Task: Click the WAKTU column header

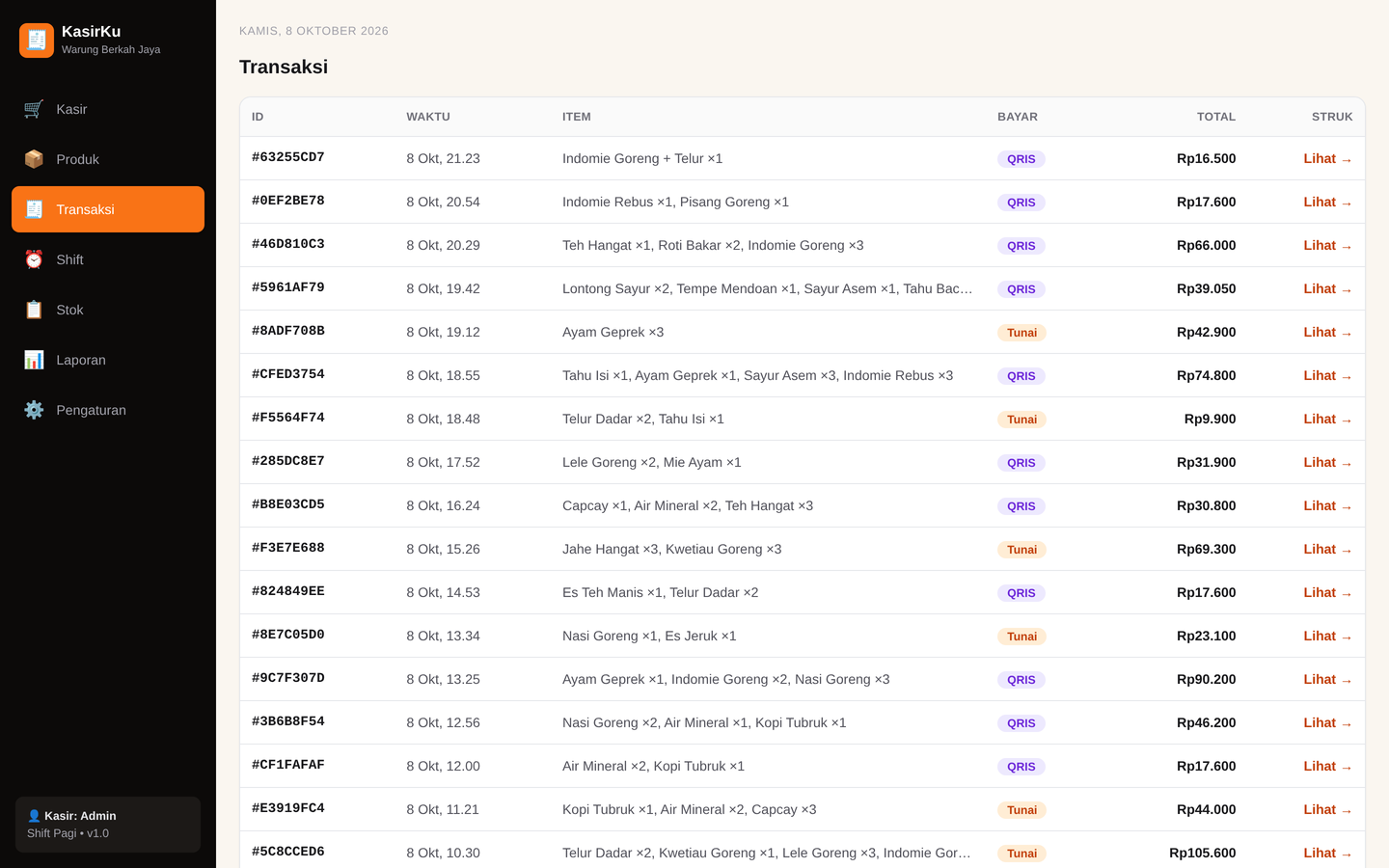Action: click(x=428, y=117)
